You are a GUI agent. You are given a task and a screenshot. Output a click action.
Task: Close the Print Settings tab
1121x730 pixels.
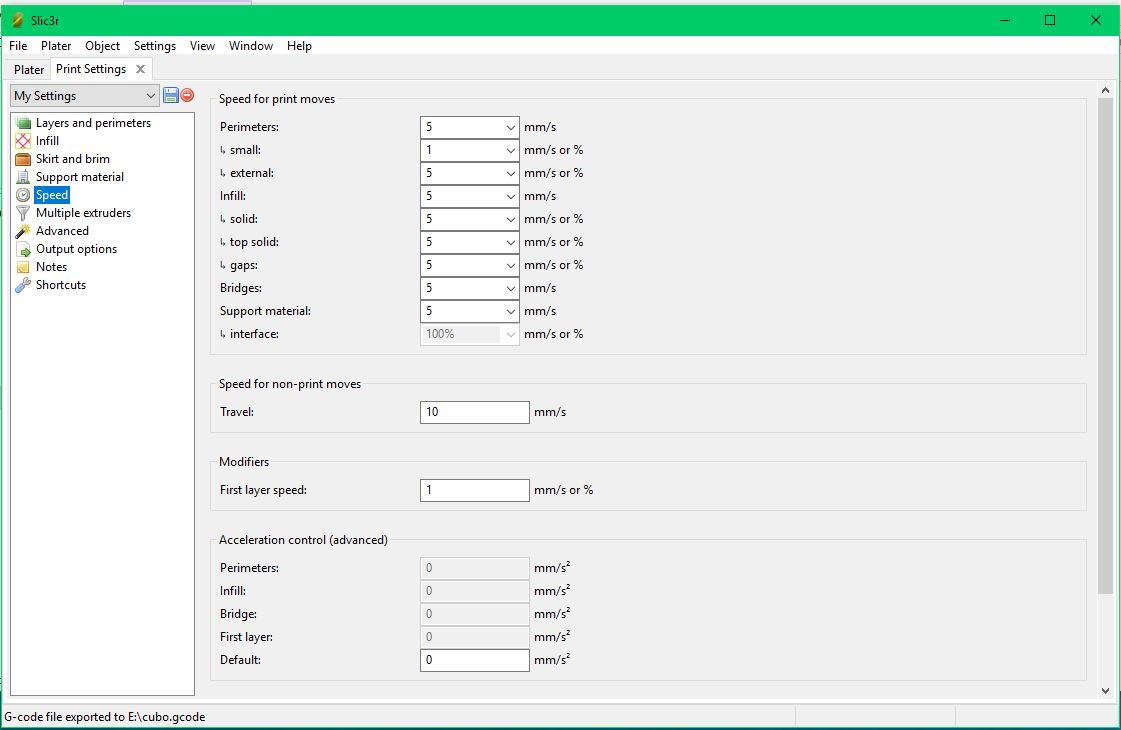tap(140, 69)
